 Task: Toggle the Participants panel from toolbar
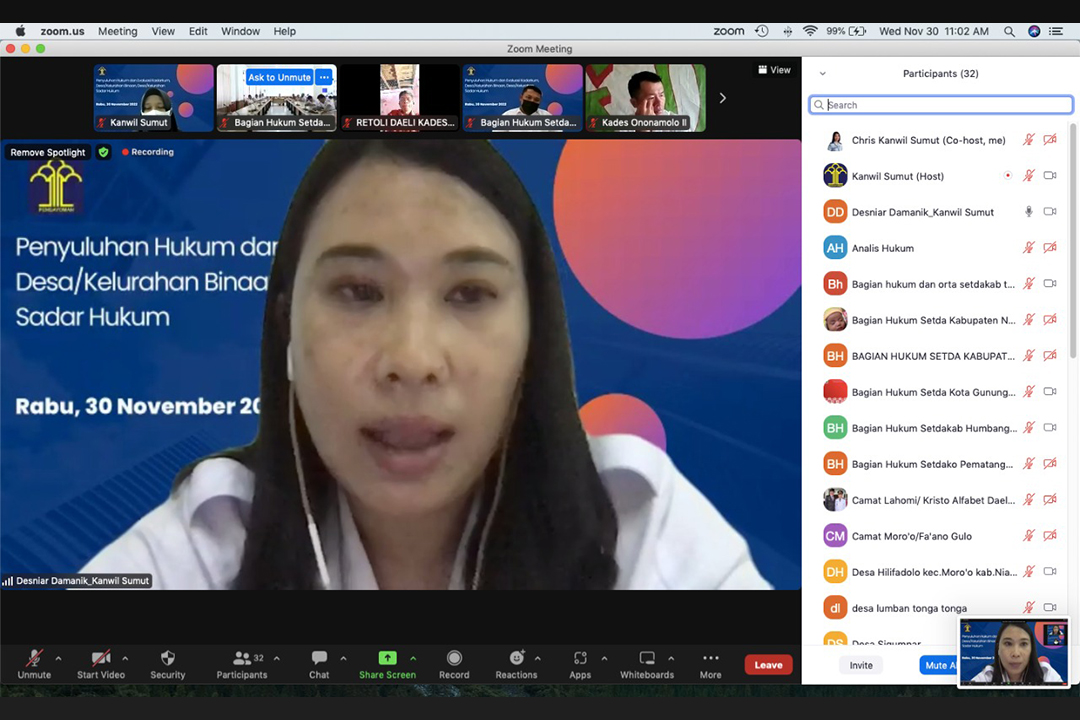242,659
